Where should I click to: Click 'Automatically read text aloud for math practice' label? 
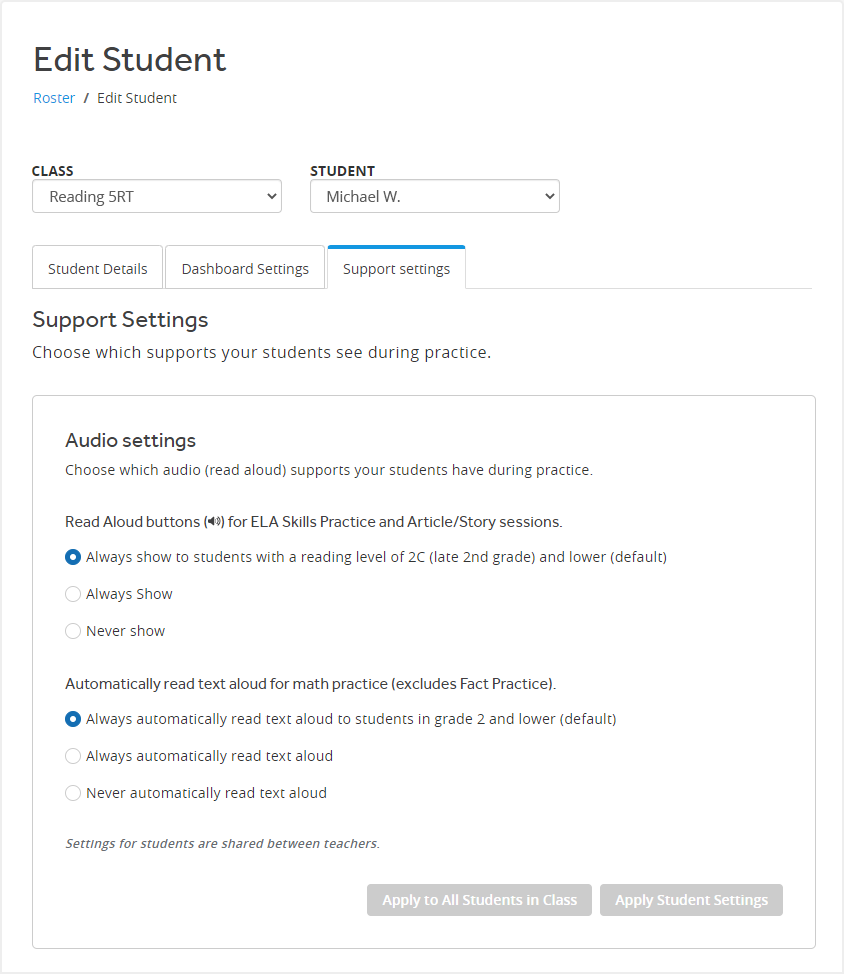tap(311, 684)
